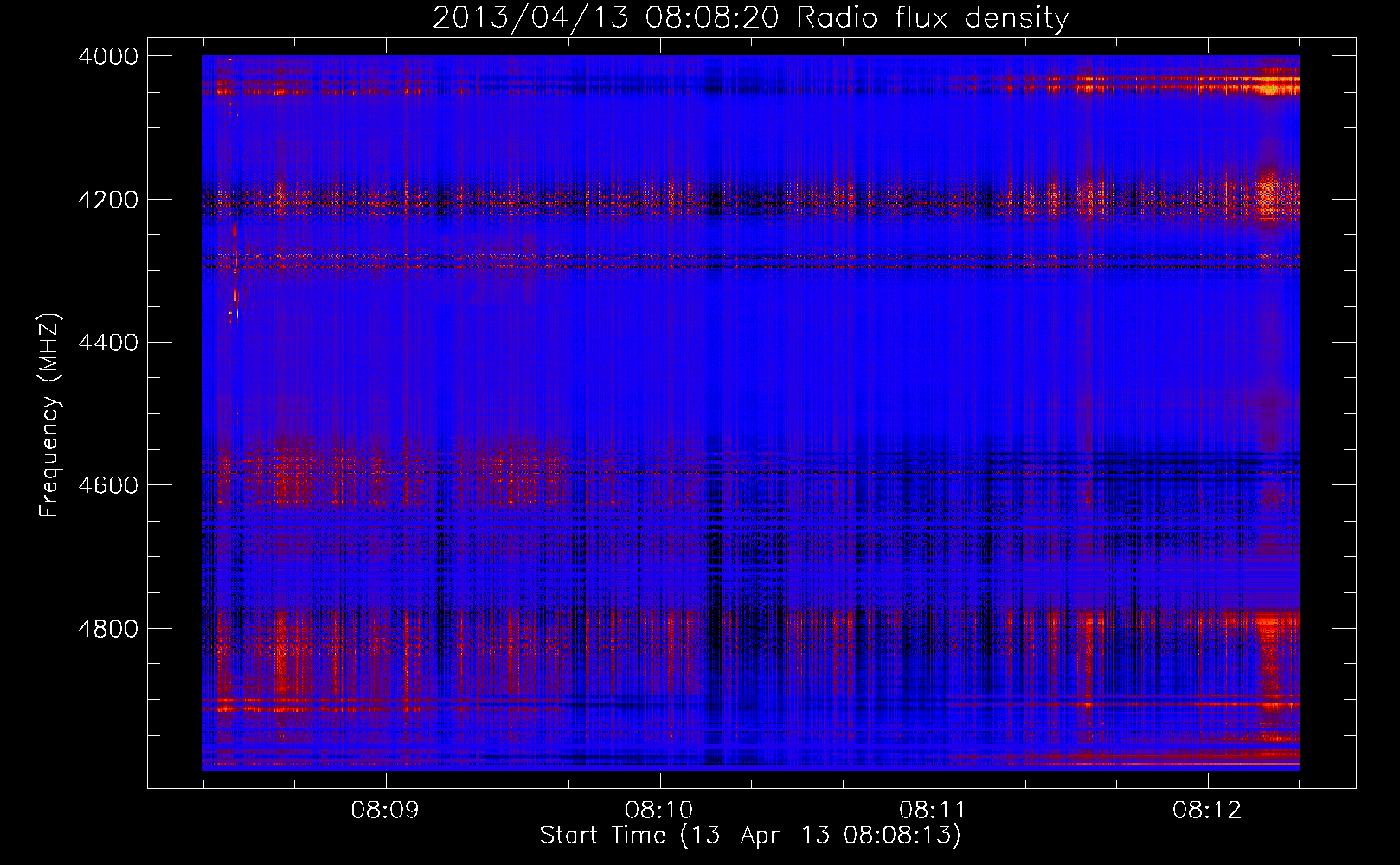Viewport: 1400px width, 865px height.
Task: Click the "Frequency (MHZ)" axis title
Action: [x=50, y=415]
